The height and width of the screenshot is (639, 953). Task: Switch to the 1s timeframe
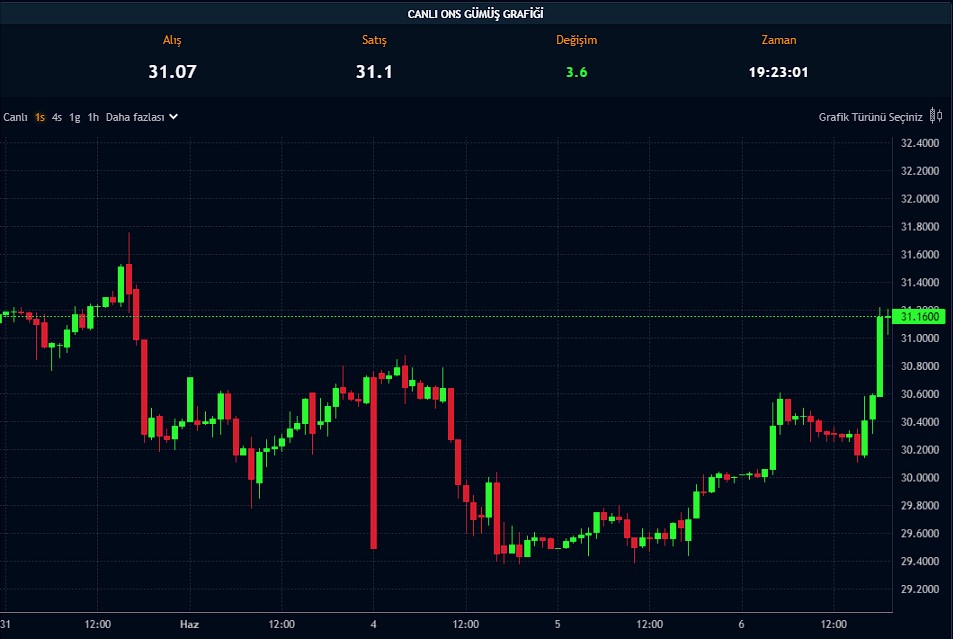pyautogui.click(x=40, y=117)
